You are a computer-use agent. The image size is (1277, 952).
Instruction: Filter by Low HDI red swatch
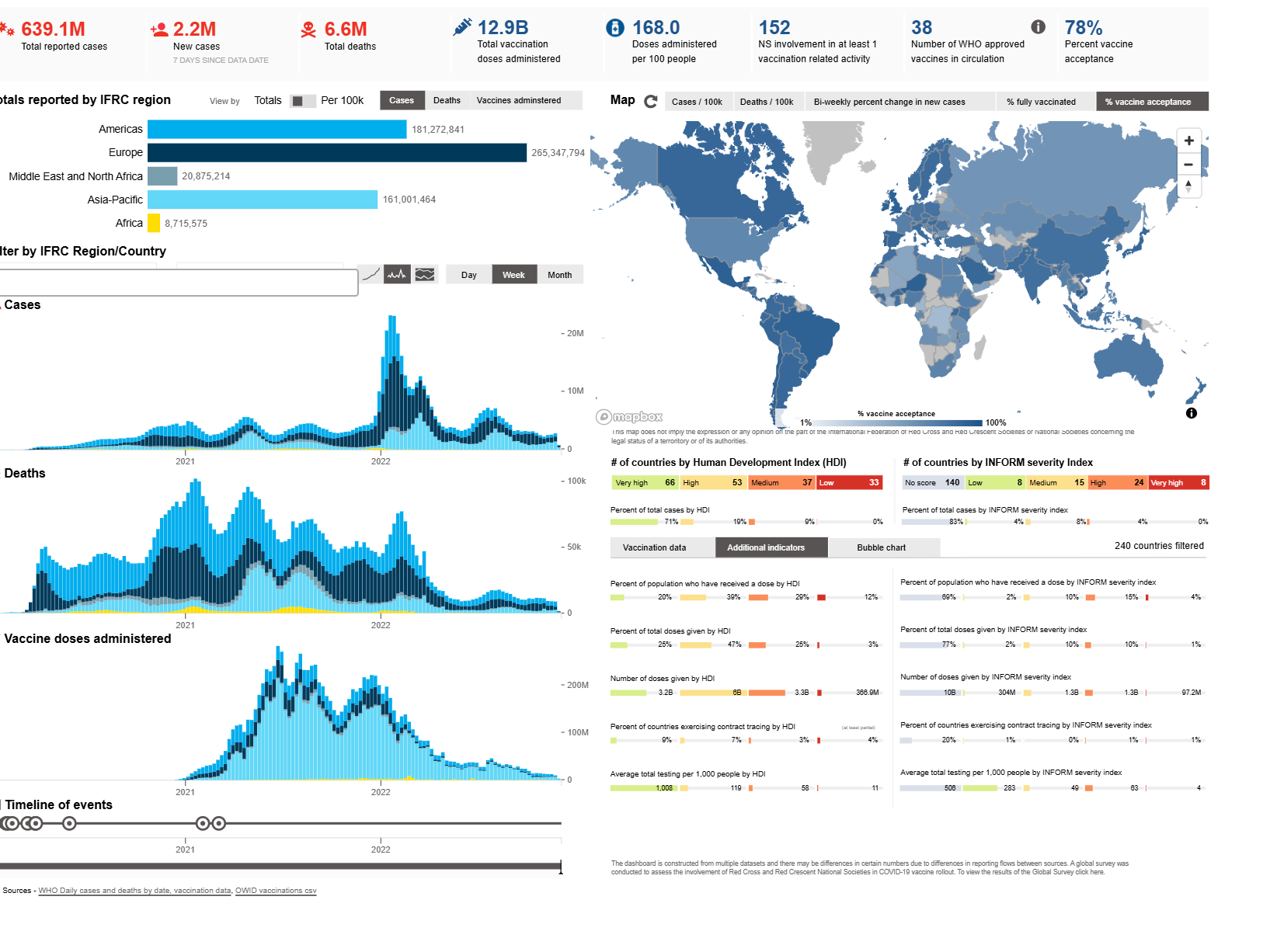[x=849, y=482]
